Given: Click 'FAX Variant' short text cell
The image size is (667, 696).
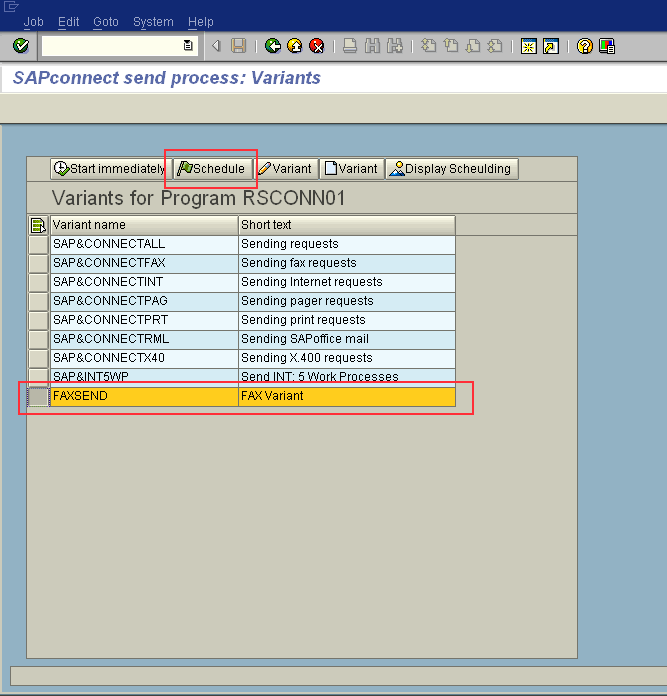Looking at the screenshot, I should click(x=347, y=396).
